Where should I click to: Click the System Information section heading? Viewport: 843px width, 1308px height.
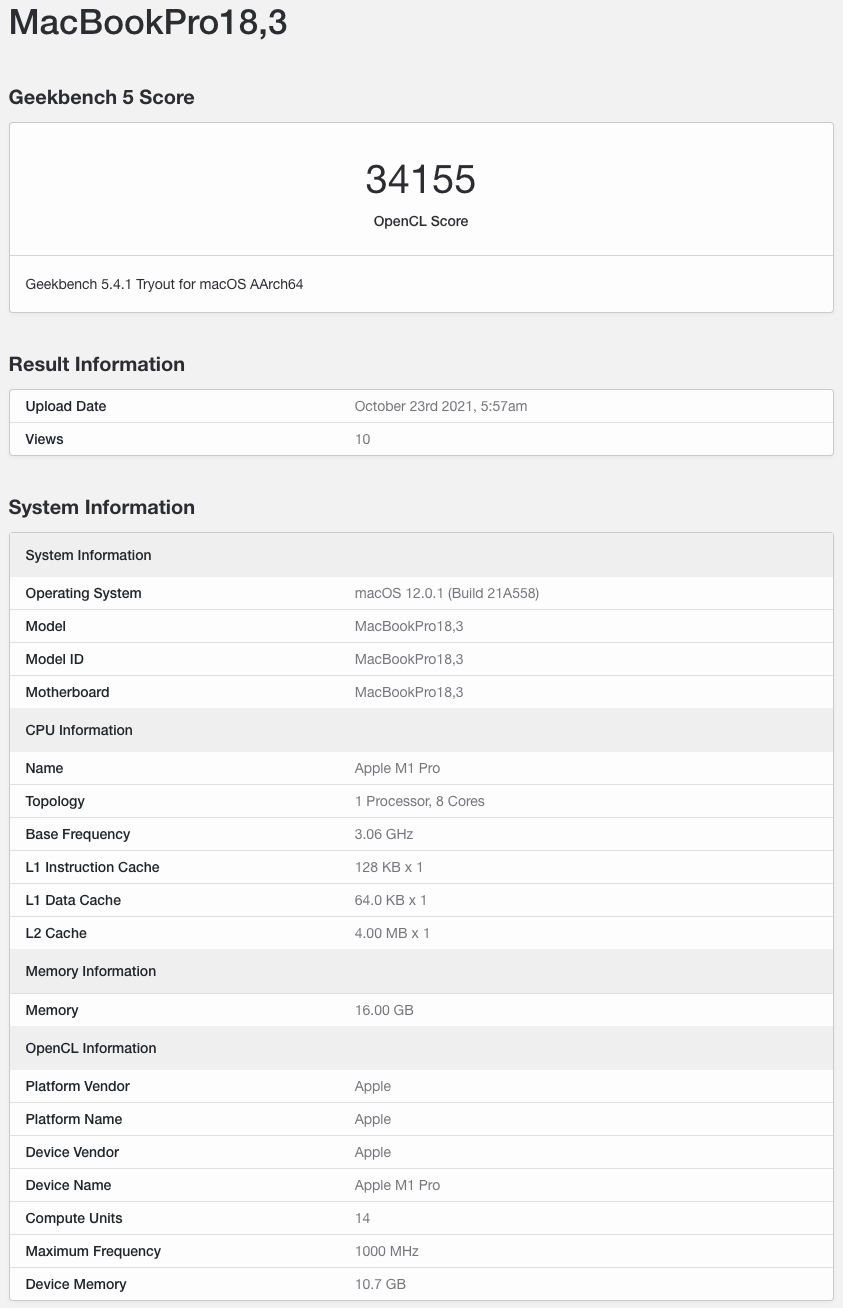(x=101, y=507)
